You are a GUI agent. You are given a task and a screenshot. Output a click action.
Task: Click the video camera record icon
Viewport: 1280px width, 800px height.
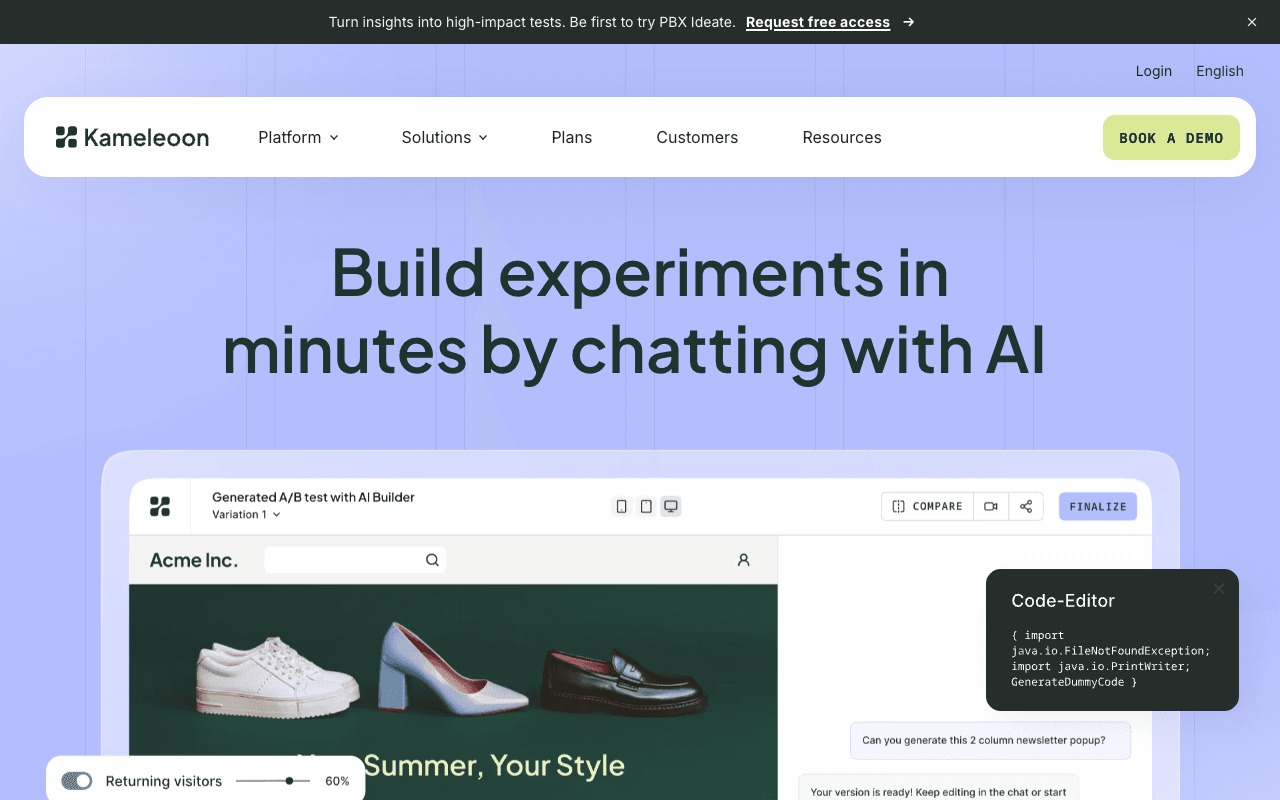point(991,507)
